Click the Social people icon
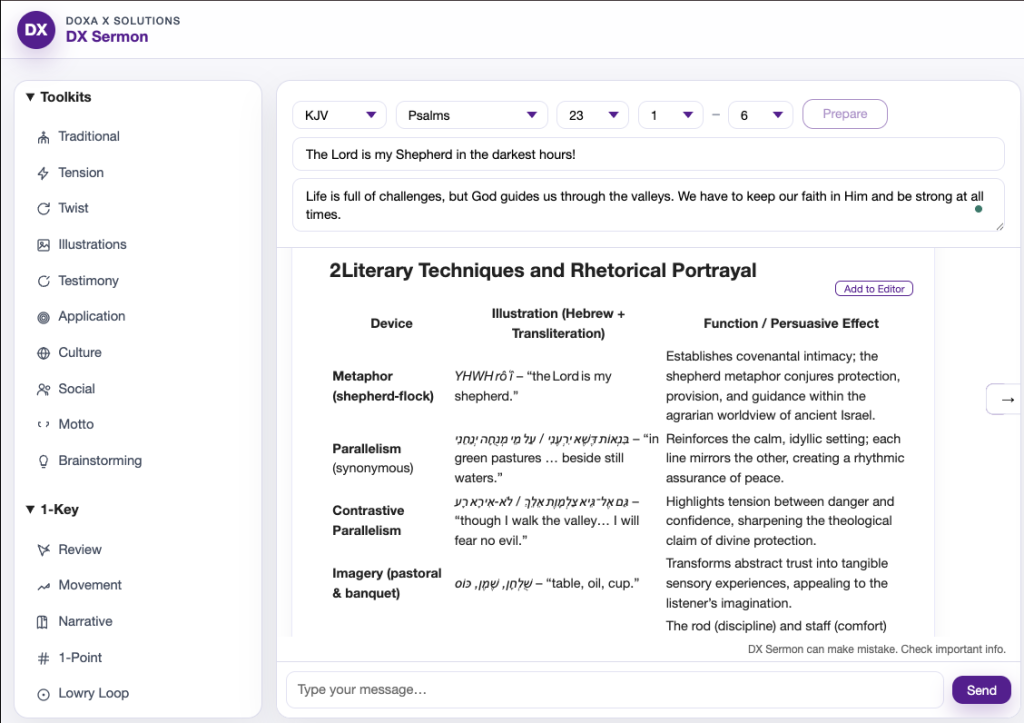The width and height of the screenshot is (1024, 723). coord(43,389)
